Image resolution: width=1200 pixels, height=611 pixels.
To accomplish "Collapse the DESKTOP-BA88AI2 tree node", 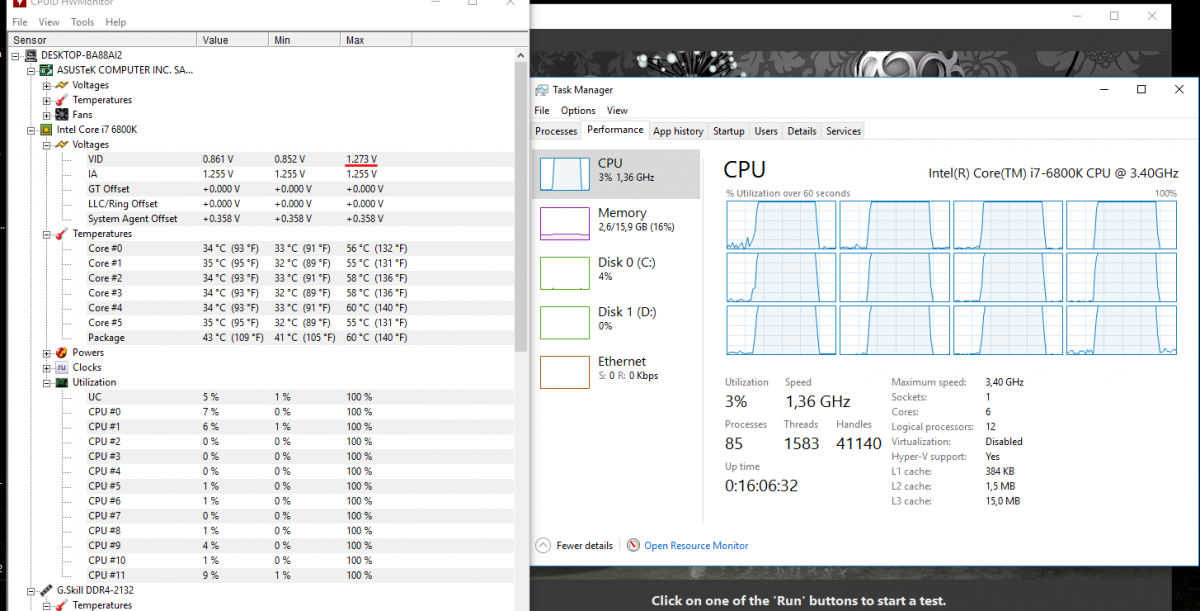I will (16, 55).
